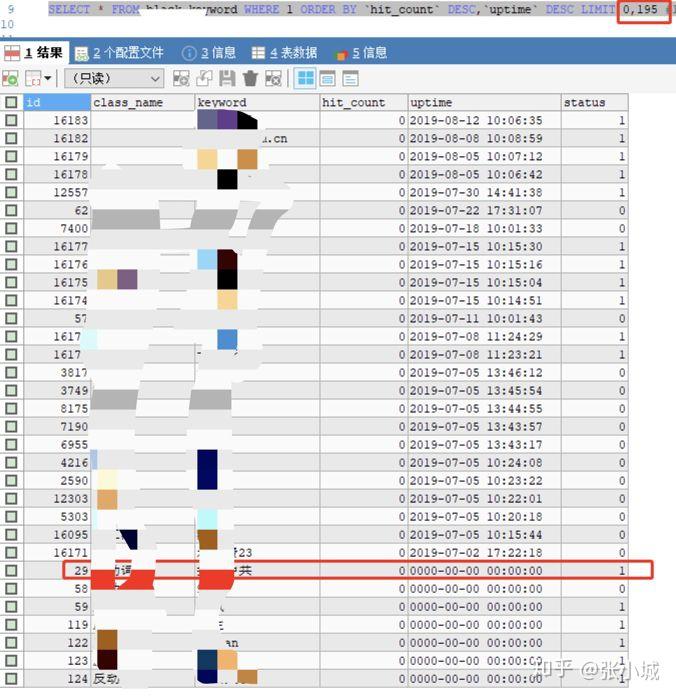Expand the export options arrow beside second icon
The image size is (676, 698).
[48, 79]
